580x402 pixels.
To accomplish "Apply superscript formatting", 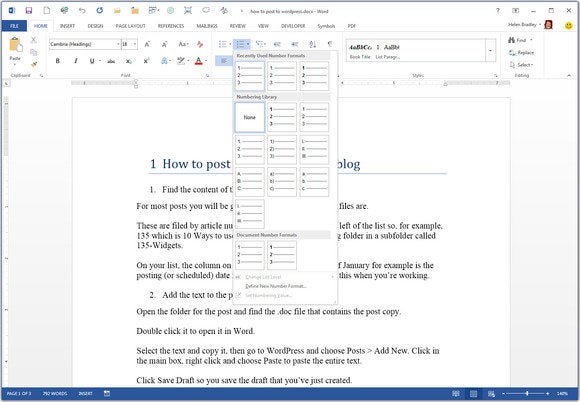I will point(146,61).
